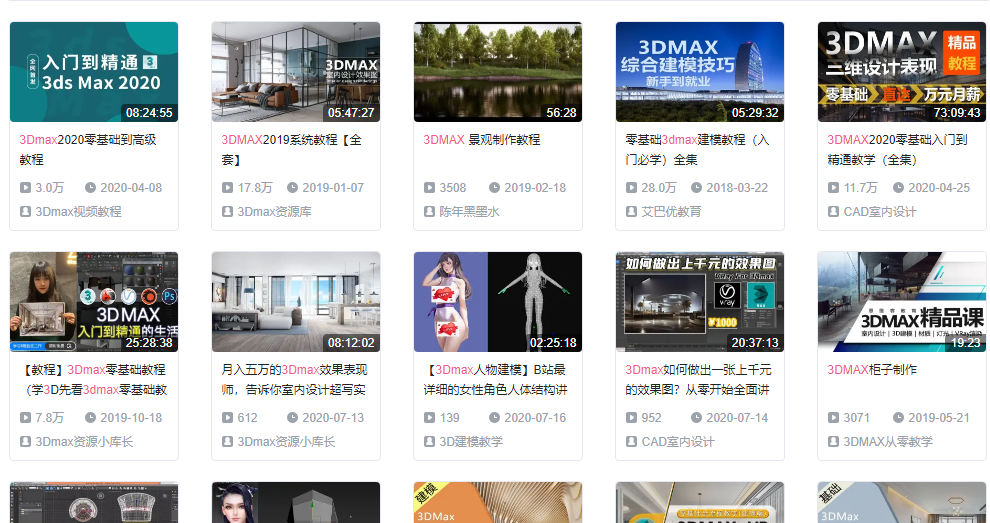990x523 pixels.
Task: Visit uploader 3DMAX从零教学
Action: (888, 442)
